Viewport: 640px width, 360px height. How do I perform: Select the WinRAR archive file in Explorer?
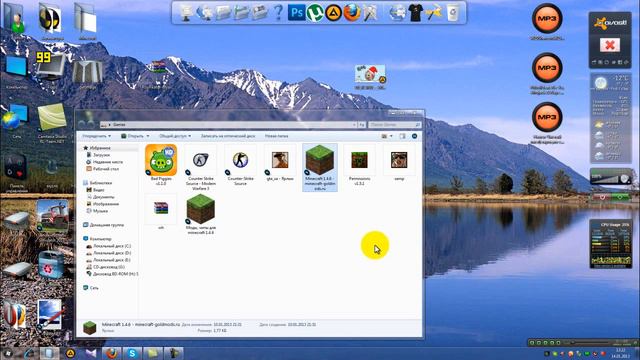tap(161, 211)
